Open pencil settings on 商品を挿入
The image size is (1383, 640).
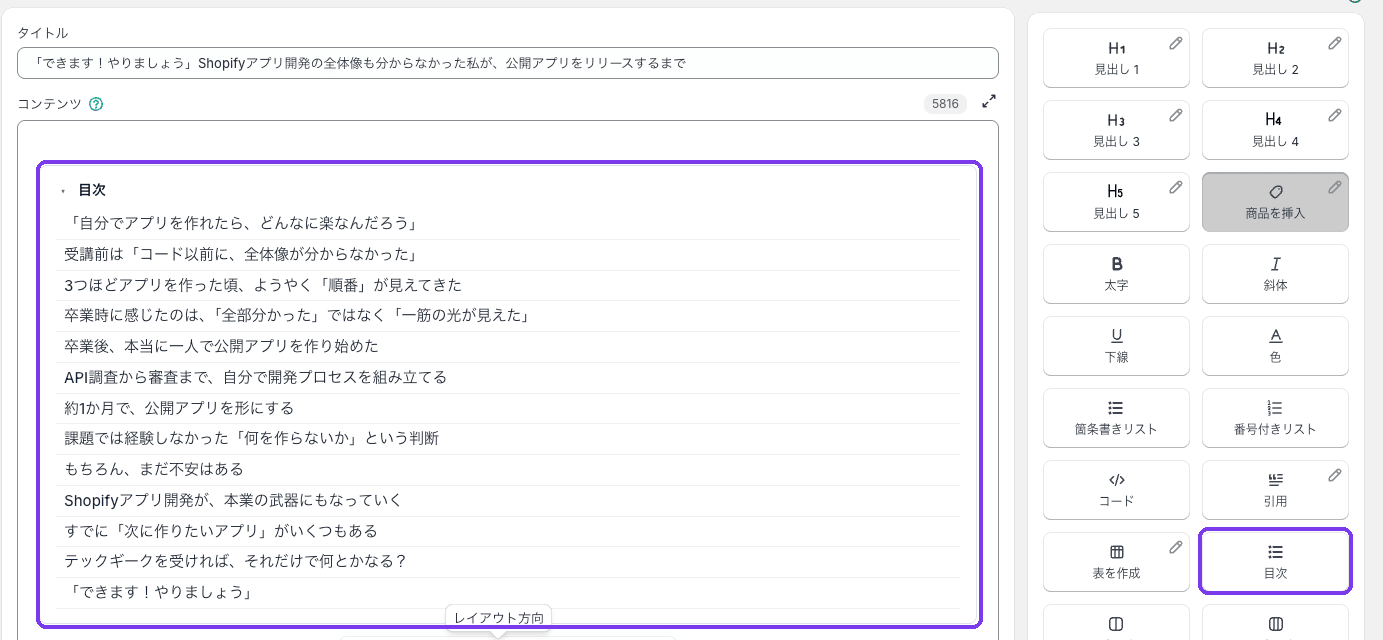coord(1335,187)
